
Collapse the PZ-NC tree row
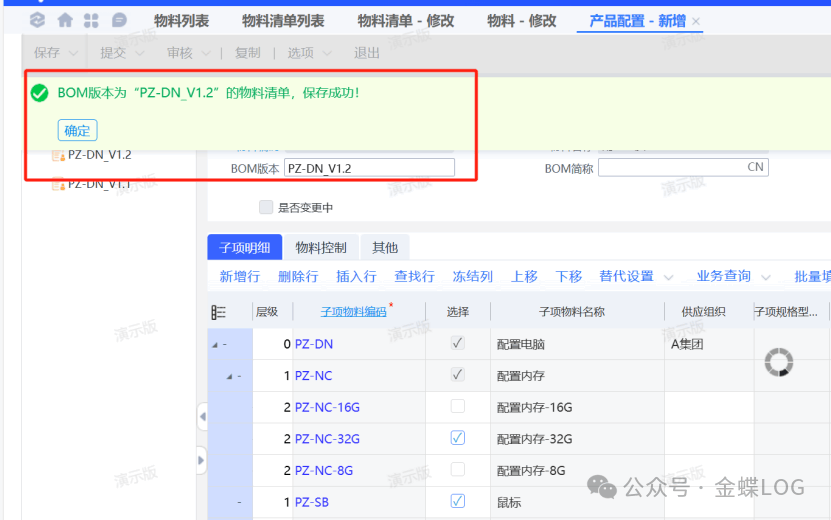[230, 376]
